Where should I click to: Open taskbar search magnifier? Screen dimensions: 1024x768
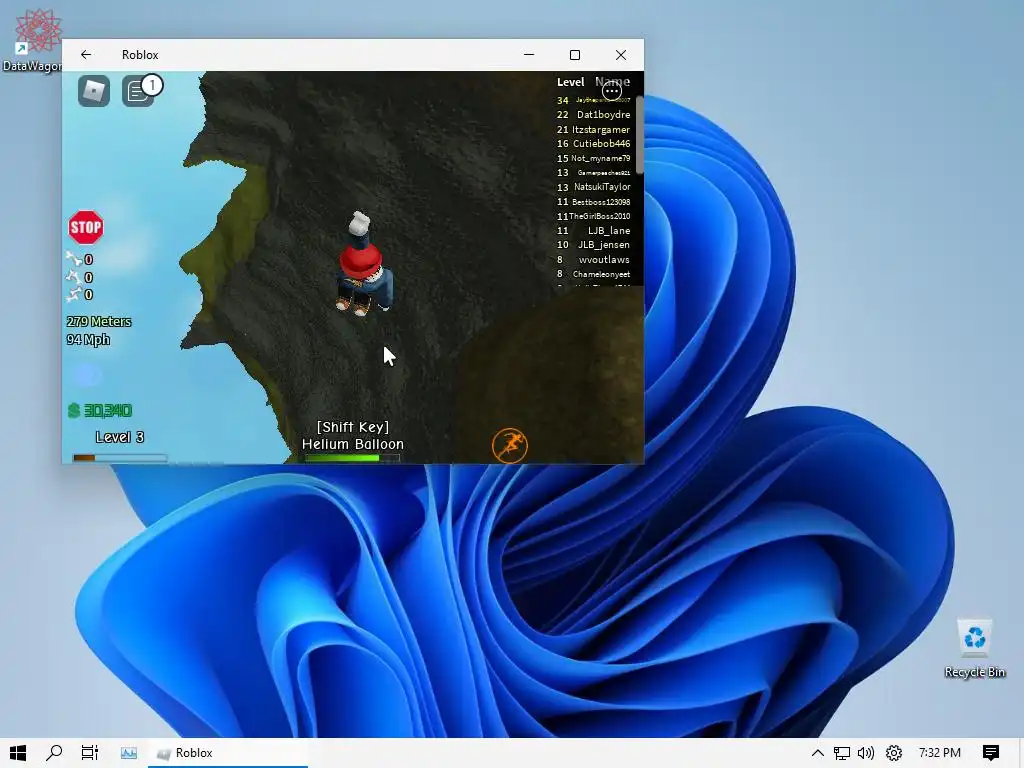click(54, 753)
